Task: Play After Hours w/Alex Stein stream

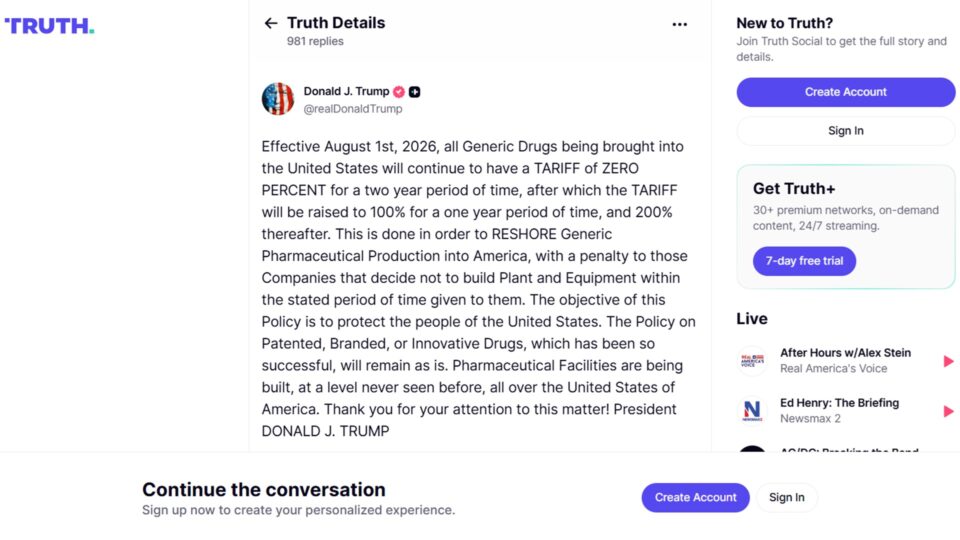Action: click(x=948, y=361)
